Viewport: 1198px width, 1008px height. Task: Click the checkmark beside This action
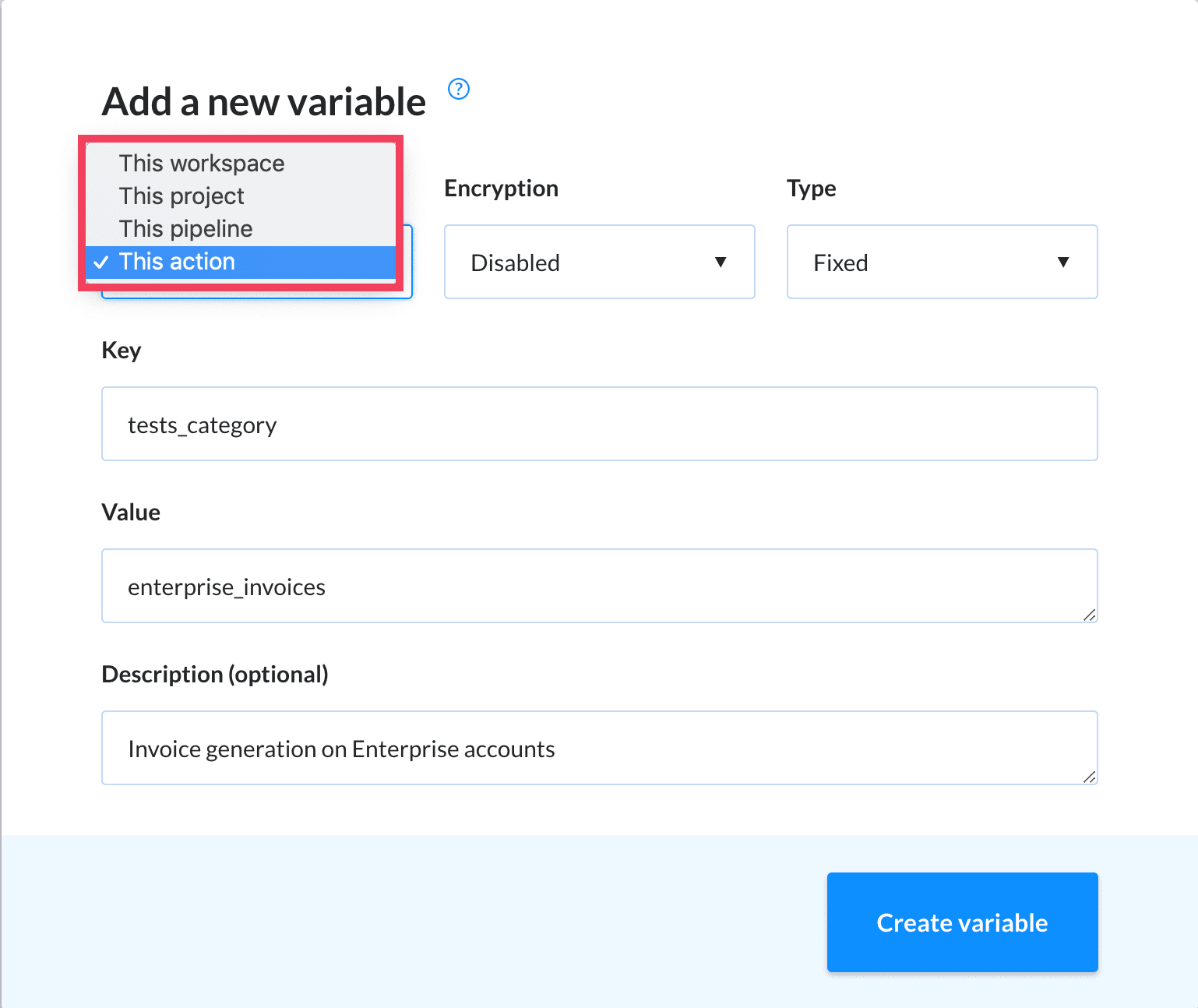[101, 263]
